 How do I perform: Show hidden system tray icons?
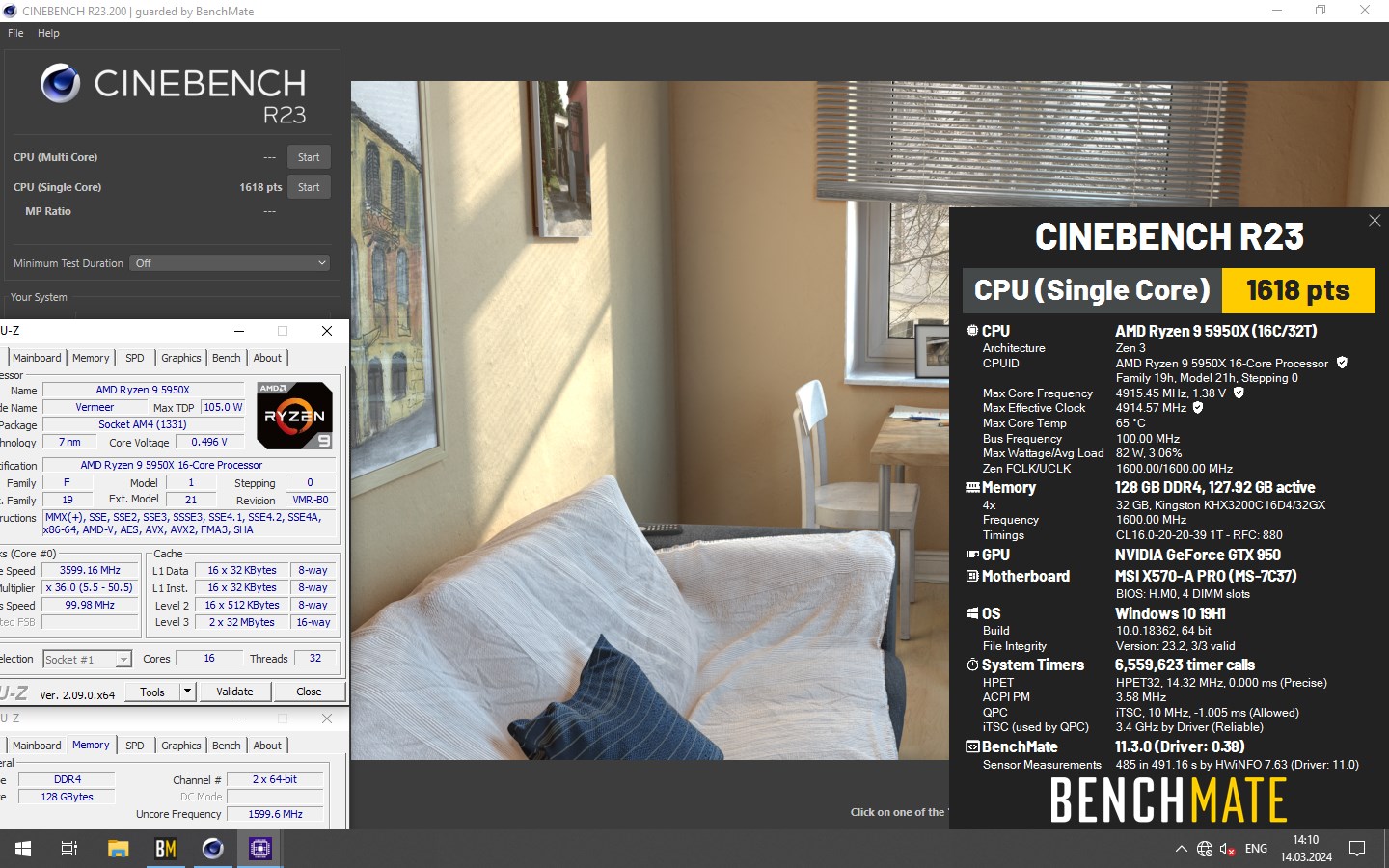point(1181,849)
